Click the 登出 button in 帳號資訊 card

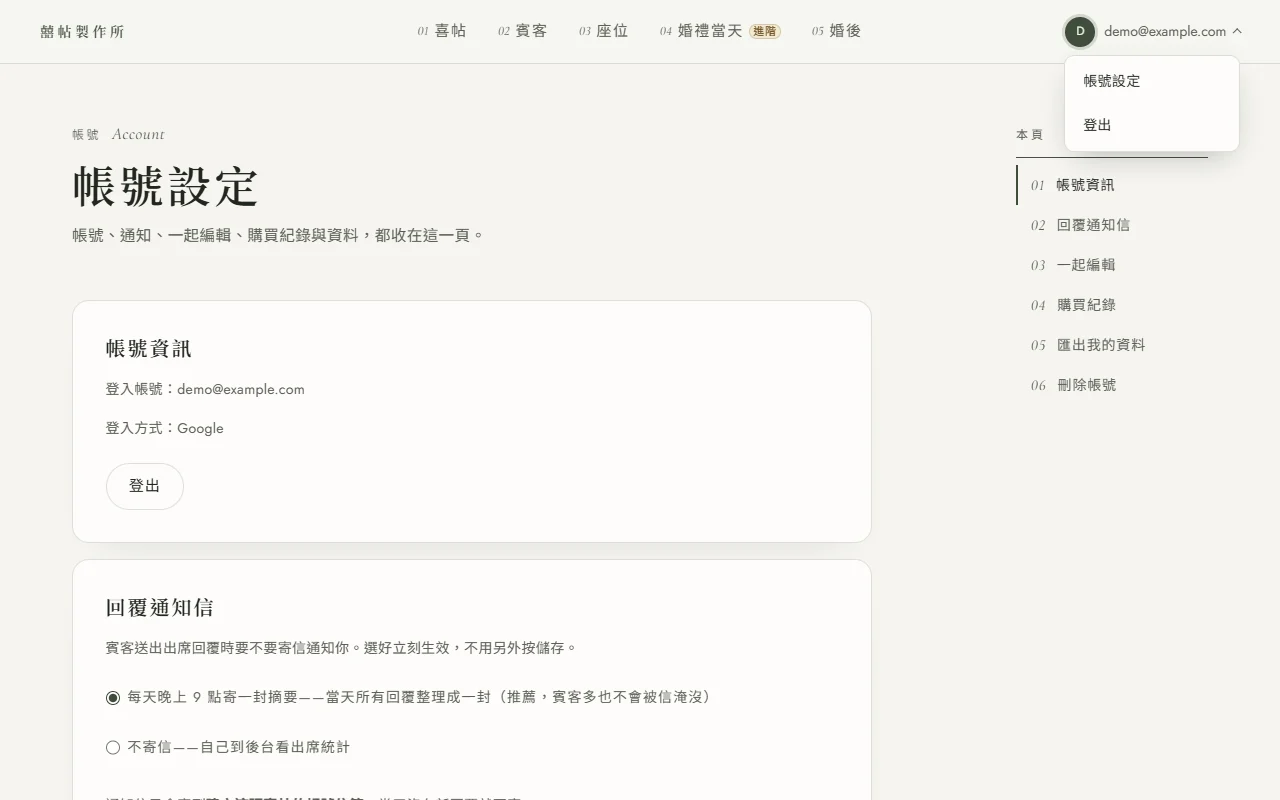[x=145, y=486]
